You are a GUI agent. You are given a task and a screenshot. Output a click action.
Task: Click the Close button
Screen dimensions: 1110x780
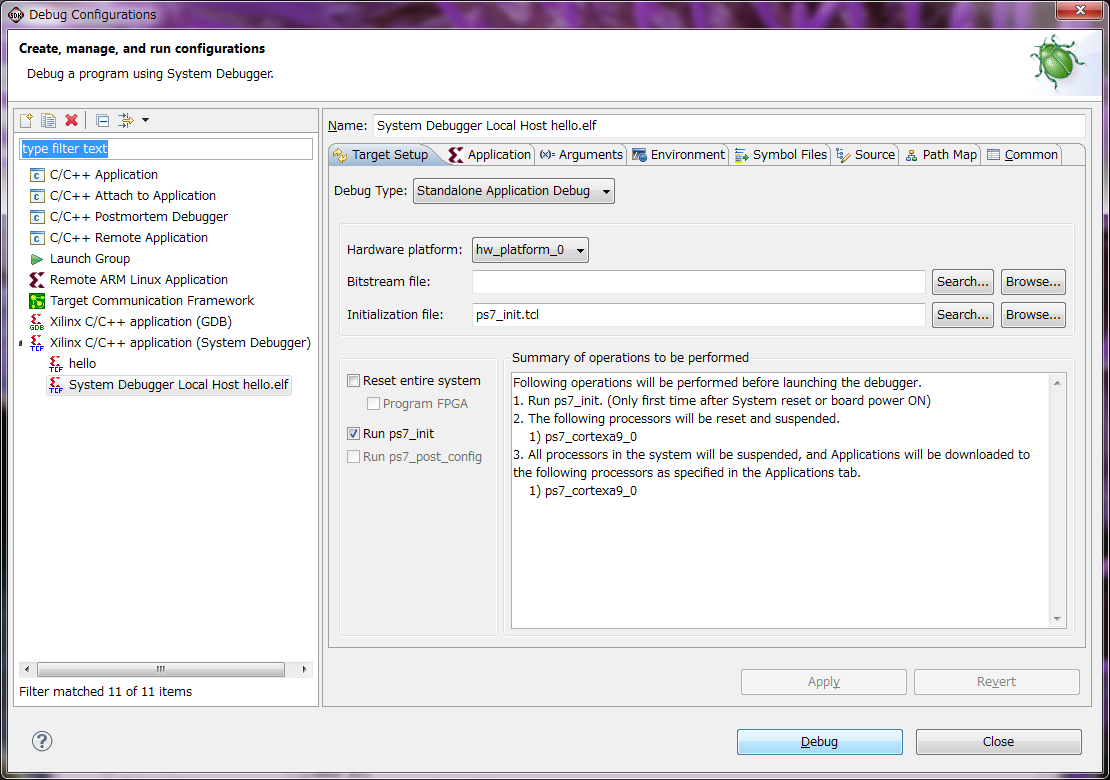[998, 742]
